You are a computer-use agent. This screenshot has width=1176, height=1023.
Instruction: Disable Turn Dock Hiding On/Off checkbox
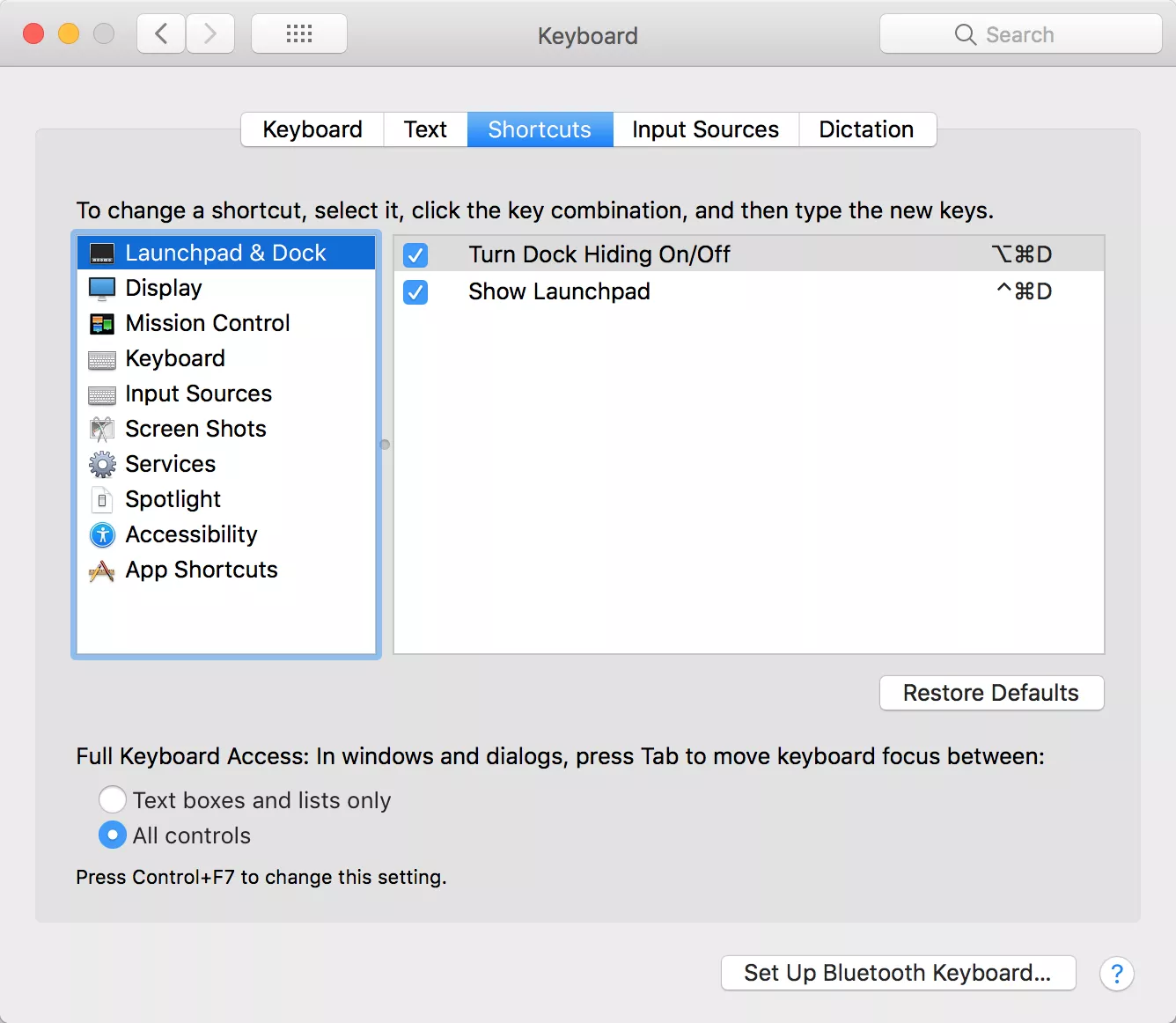pyautogui.click(x=415, y=255)
